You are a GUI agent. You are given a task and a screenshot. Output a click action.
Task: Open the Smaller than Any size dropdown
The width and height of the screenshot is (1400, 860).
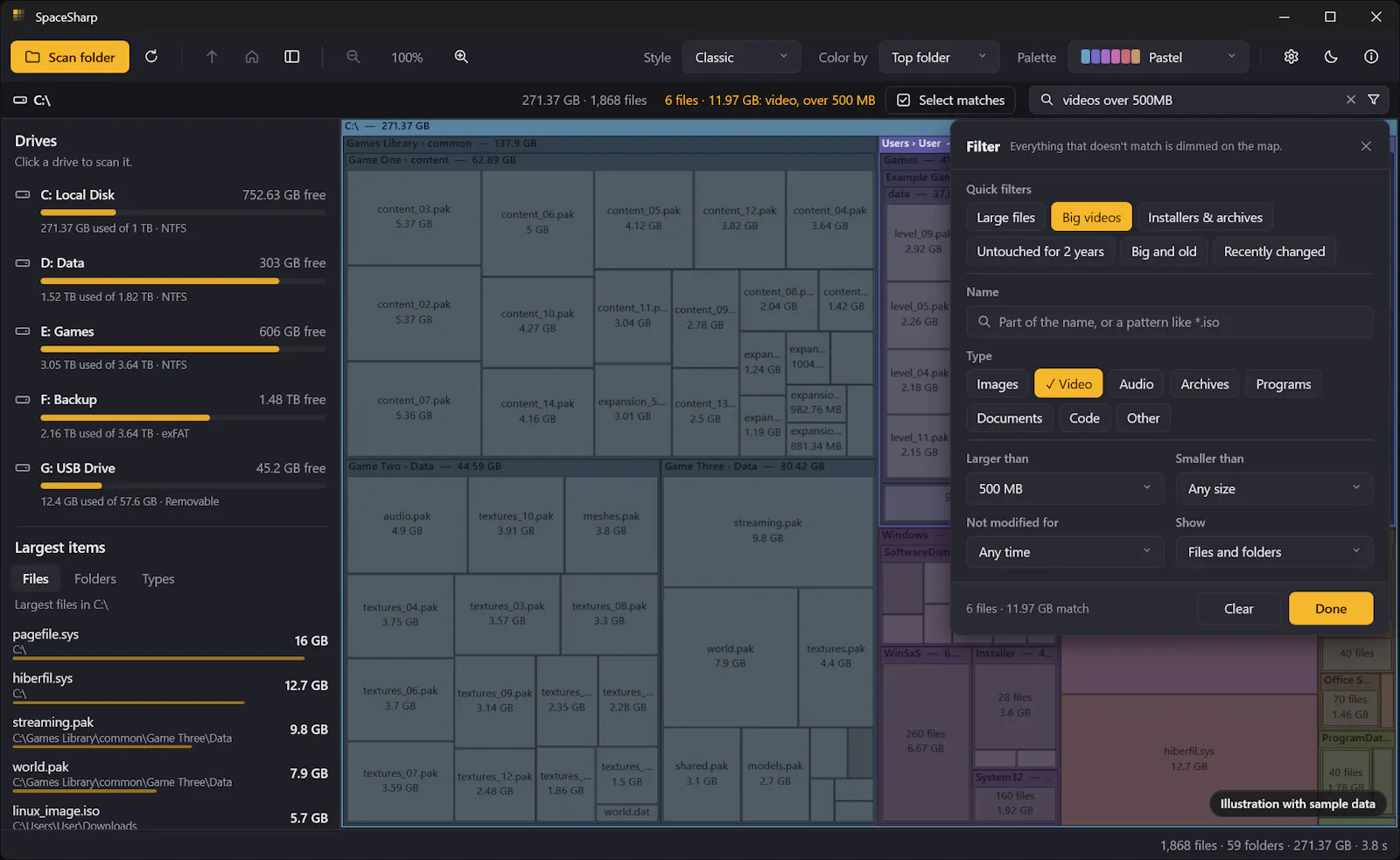tap(1274, 488)
